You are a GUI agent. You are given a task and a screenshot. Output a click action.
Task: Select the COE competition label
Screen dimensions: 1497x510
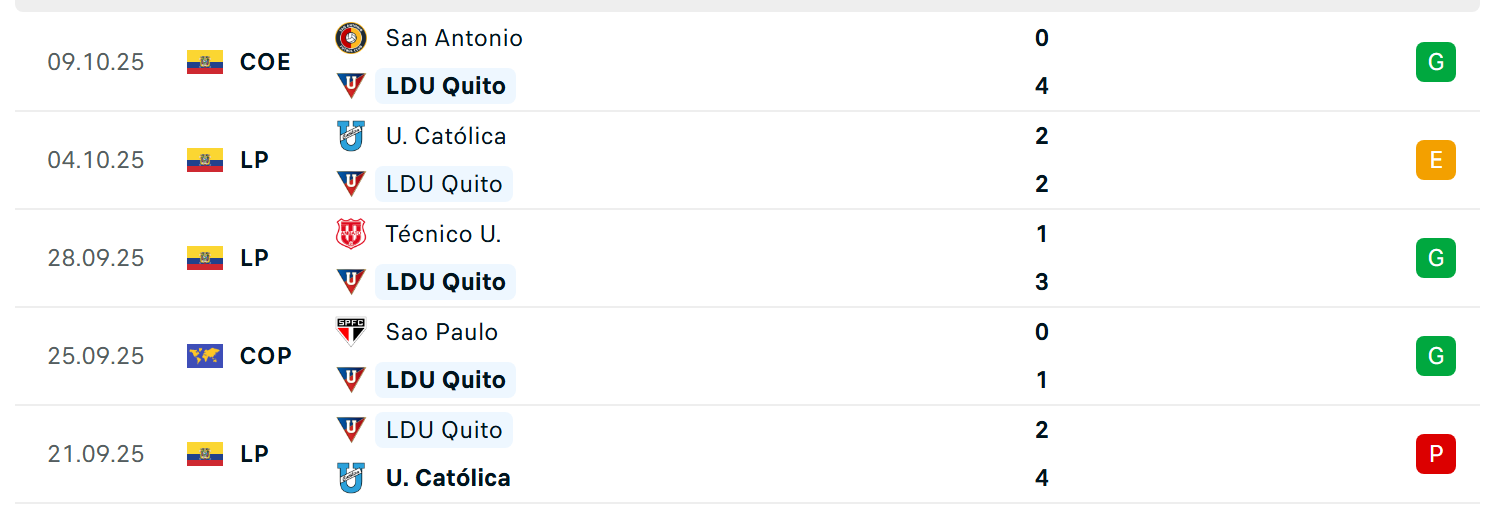265,62
